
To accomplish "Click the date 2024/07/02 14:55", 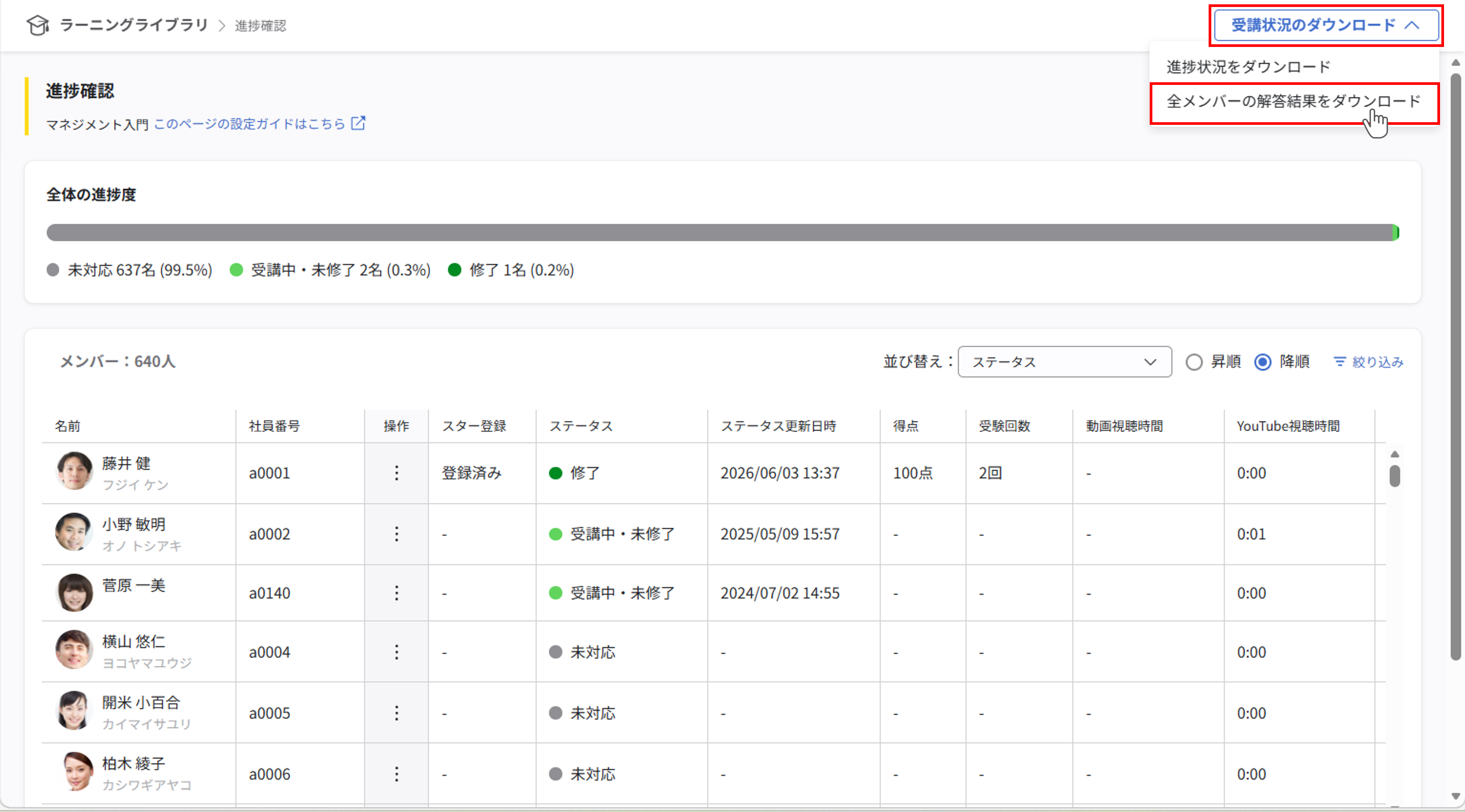I will coord(780,593).
